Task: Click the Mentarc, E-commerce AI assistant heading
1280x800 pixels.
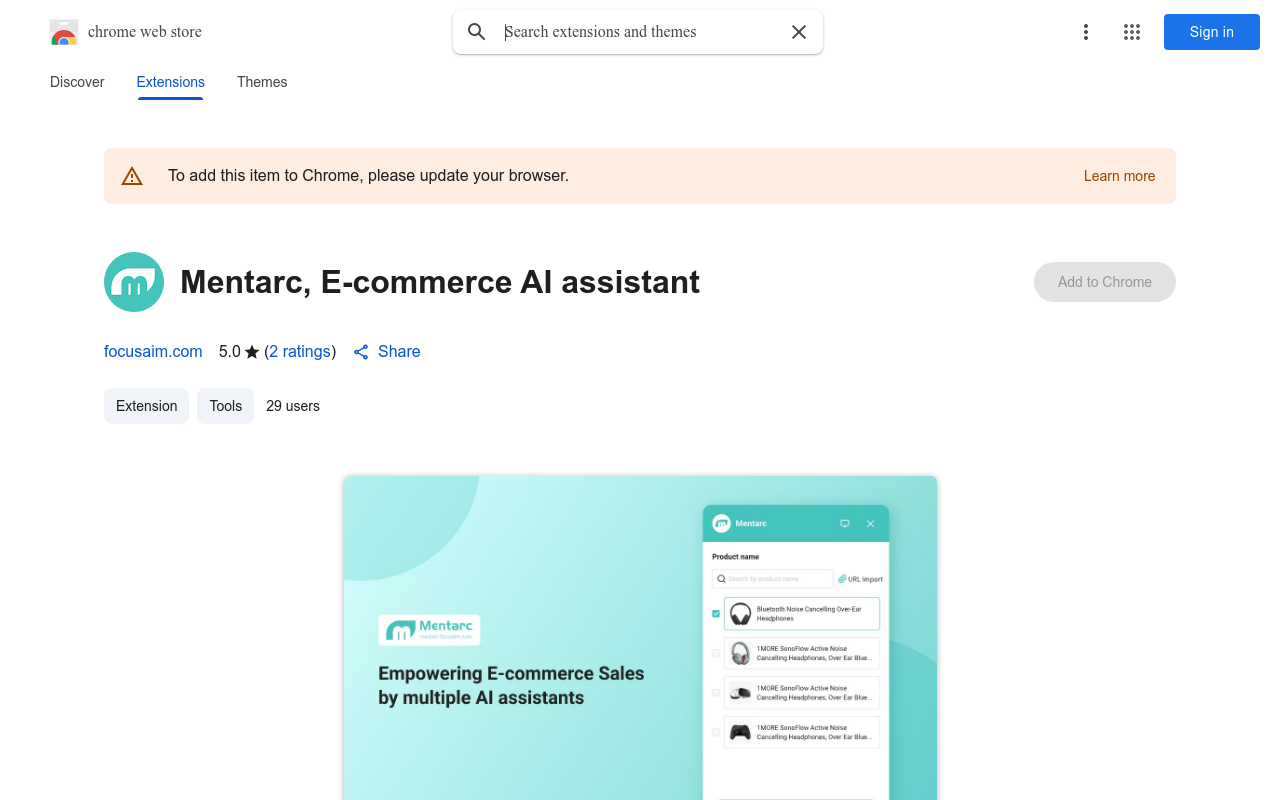Action: pos(440,282)
